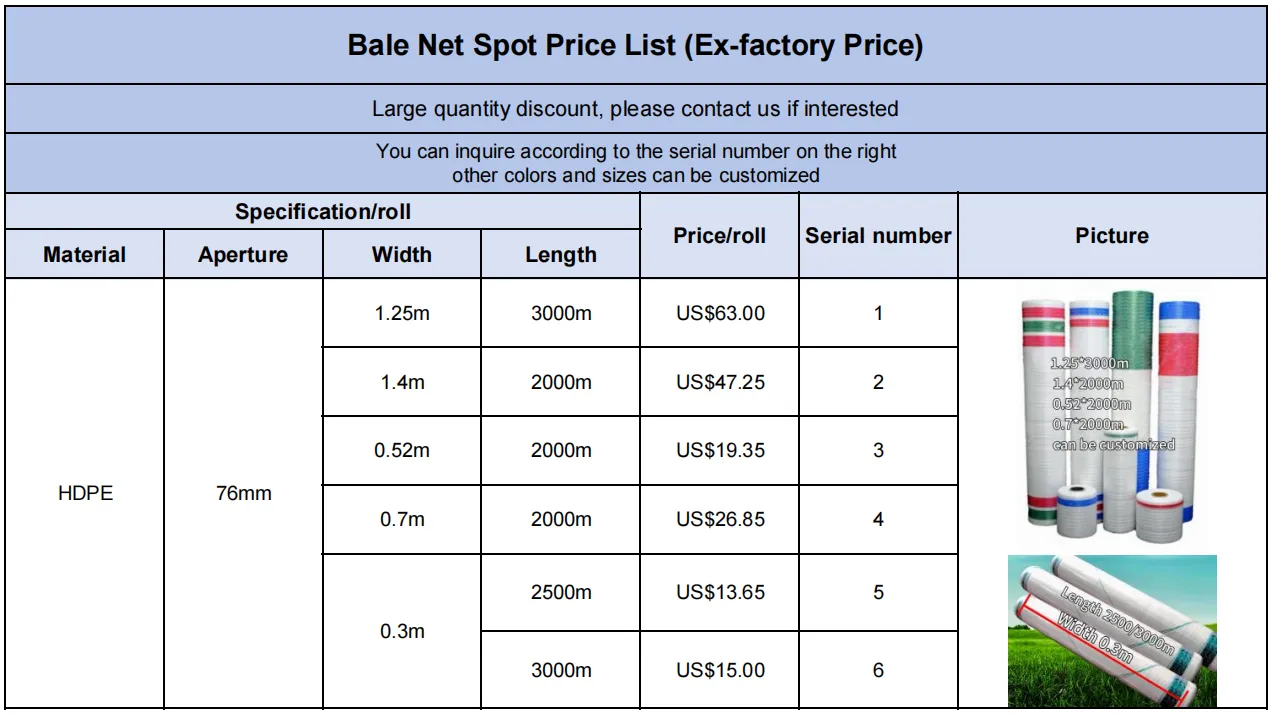Image resolution: width=1272 pixels, height=715 pixels.
Task: Select the US$63.00 price cell
Action: tap(720, 313)
